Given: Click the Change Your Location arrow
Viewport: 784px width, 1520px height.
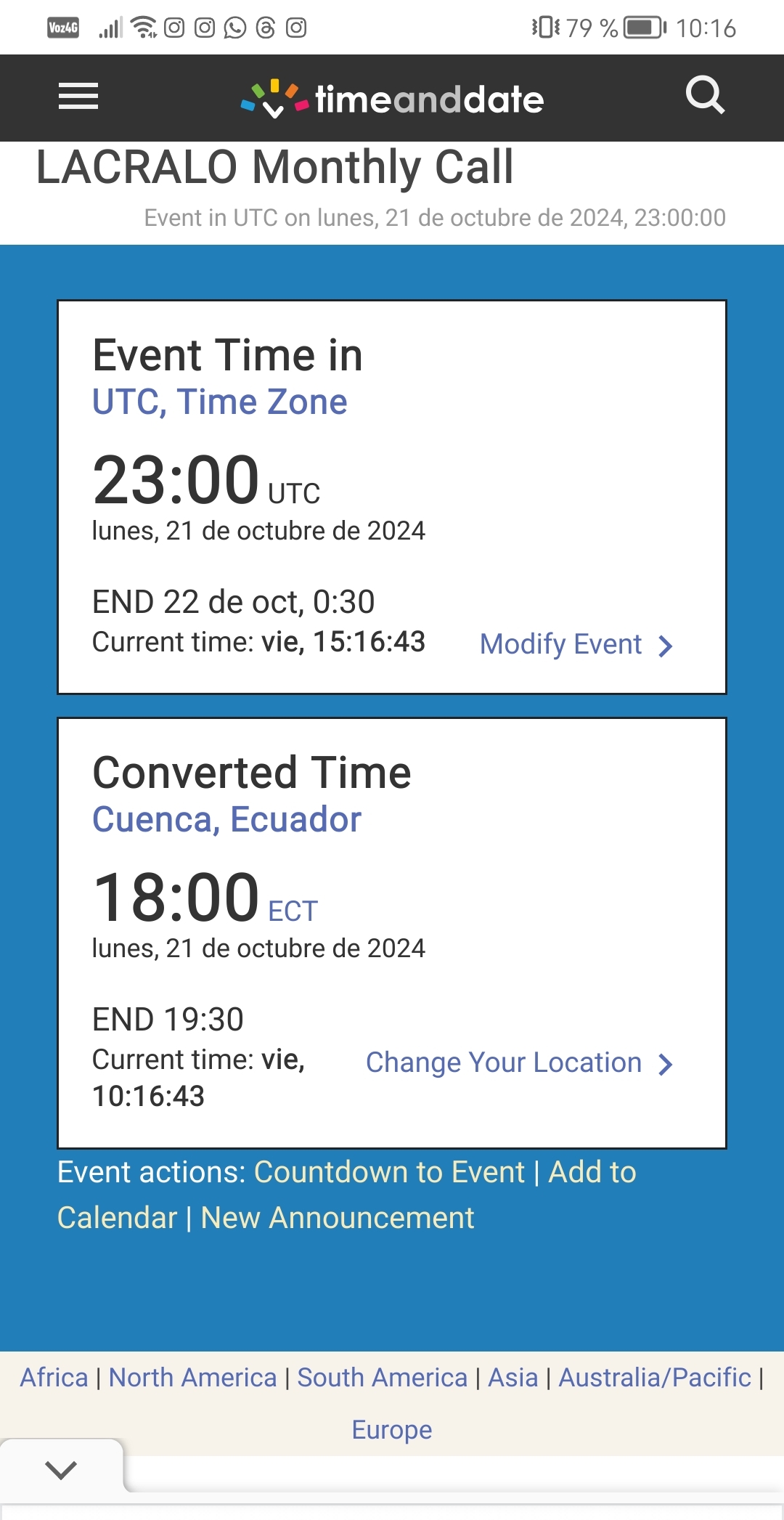Looking at the screenshot, I should coord(665,1064).
